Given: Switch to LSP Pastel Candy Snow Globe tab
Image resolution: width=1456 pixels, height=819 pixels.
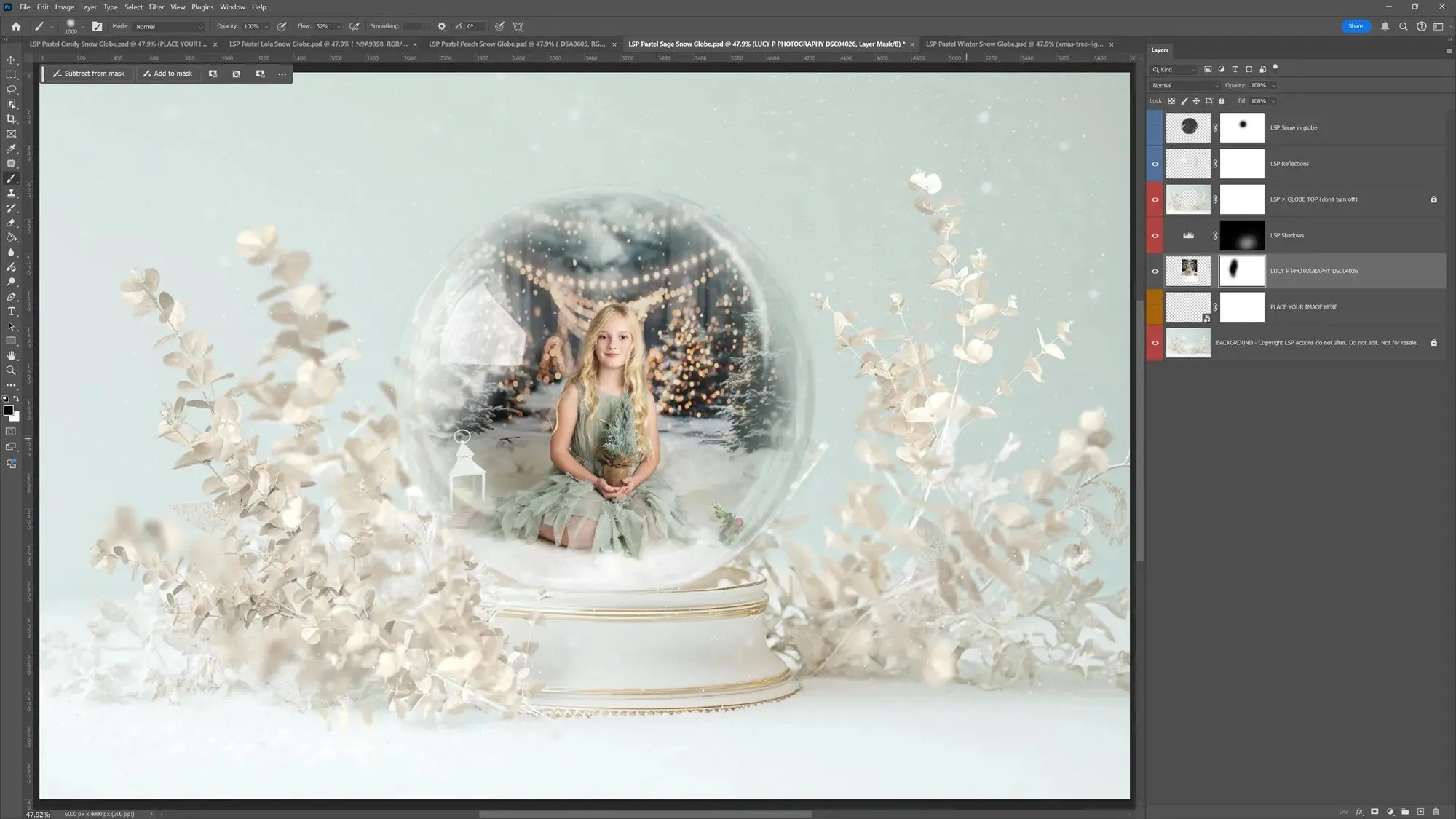Looking at the screenshot, I should coord(119,44).
